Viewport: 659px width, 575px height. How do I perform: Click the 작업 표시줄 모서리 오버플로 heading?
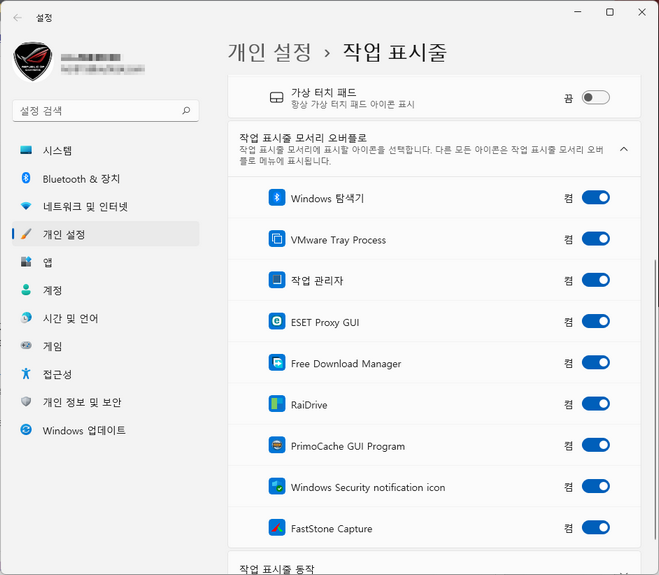pos(303,138)
